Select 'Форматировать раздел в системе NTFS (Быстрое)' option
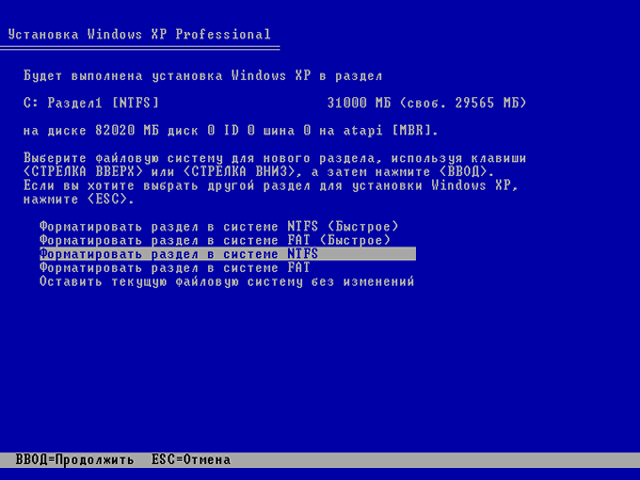 click(x=218, y=226)
